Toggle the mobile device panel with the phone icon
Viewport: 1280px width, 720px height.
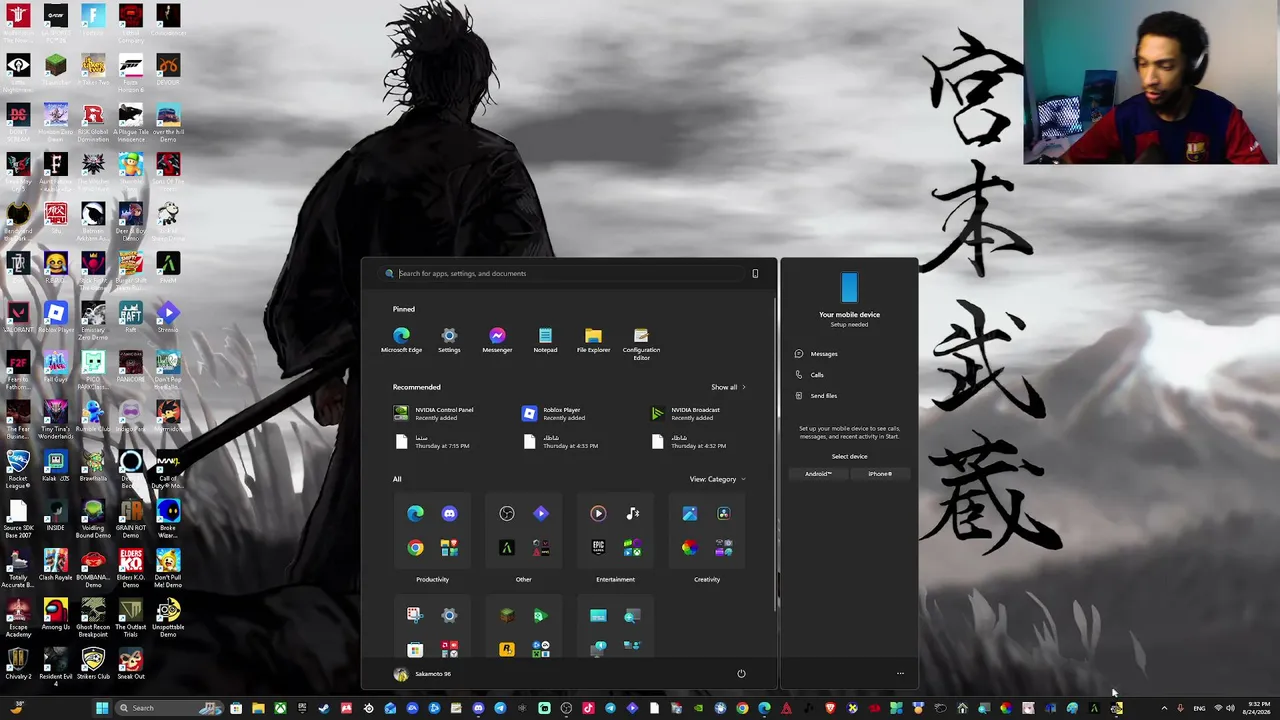(755, 273)
